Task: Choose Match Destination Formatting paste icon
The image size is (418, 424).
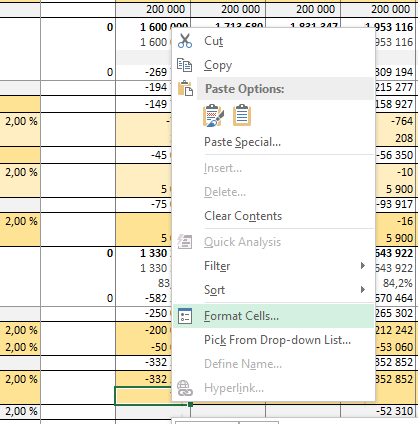Action: tap(242, 115)
